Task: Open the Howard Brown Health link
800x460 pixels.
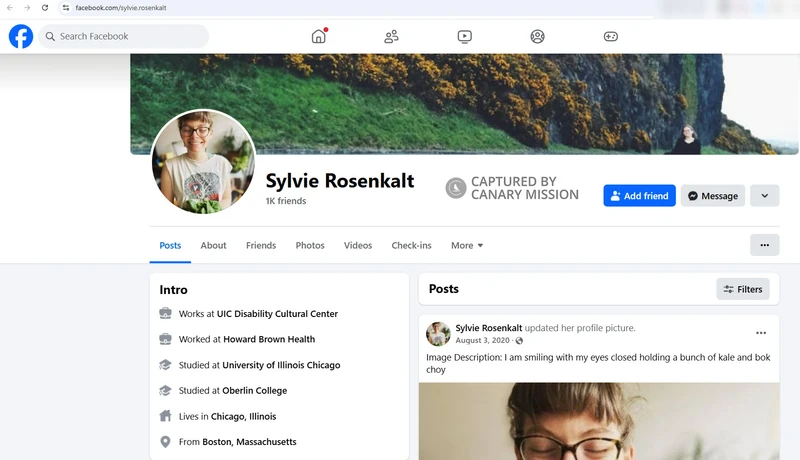Action: pyautogui.click(x=269, y=339)
